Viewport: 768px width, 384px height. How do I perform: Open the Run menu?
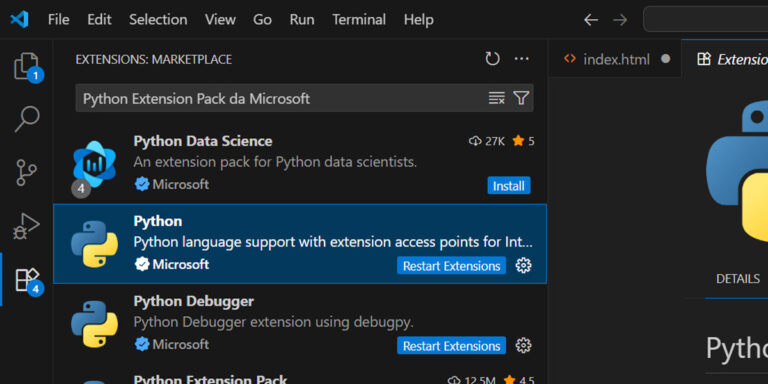(x=302, y=20)
